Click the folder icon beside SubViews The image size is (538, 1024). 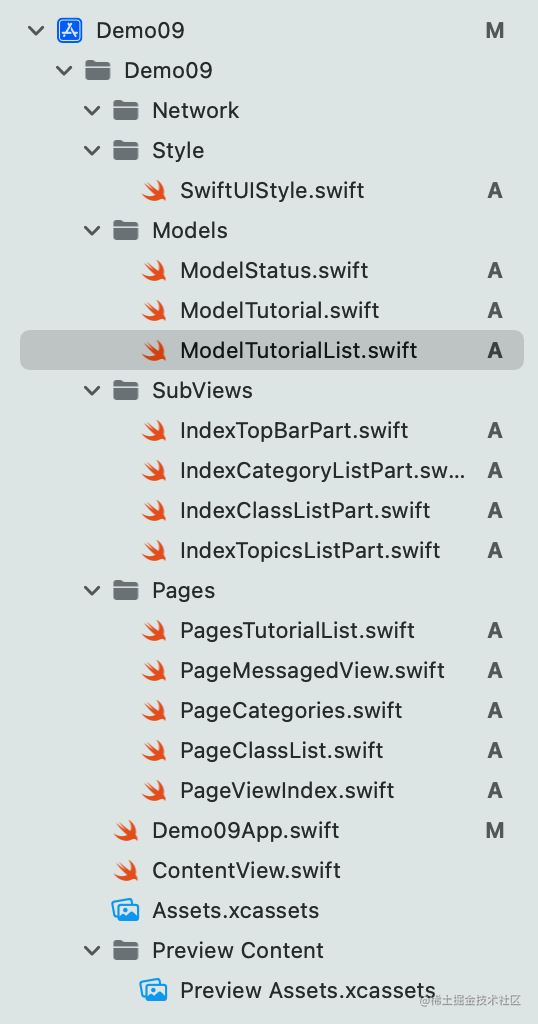pos(125,391)
